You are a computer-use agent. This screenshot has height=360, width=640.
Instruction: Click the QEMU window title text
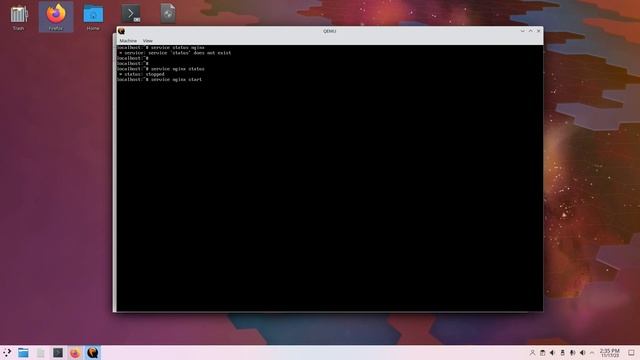click(x=329, y=31)
